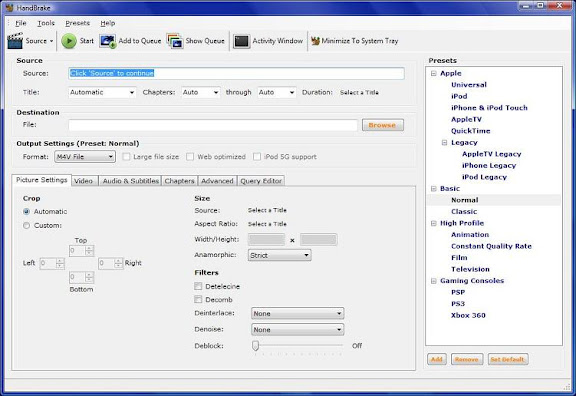Click the Show Queue icon
Image resolution: width=576 pixels, height=396 pixels.
coord(175,41)
